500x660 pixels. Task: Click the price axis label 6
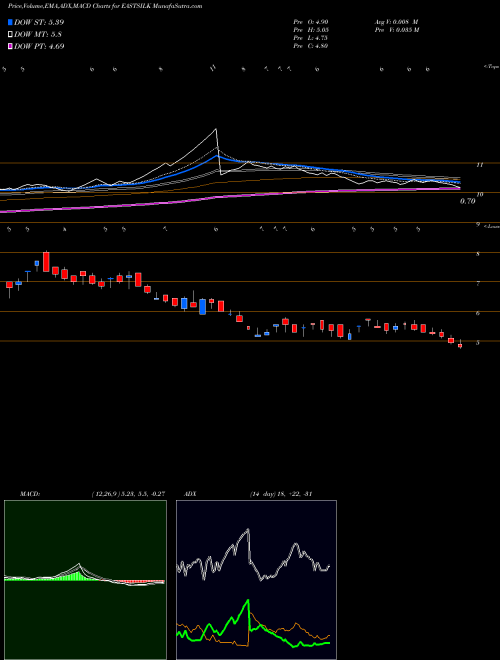tap(478, 313)
